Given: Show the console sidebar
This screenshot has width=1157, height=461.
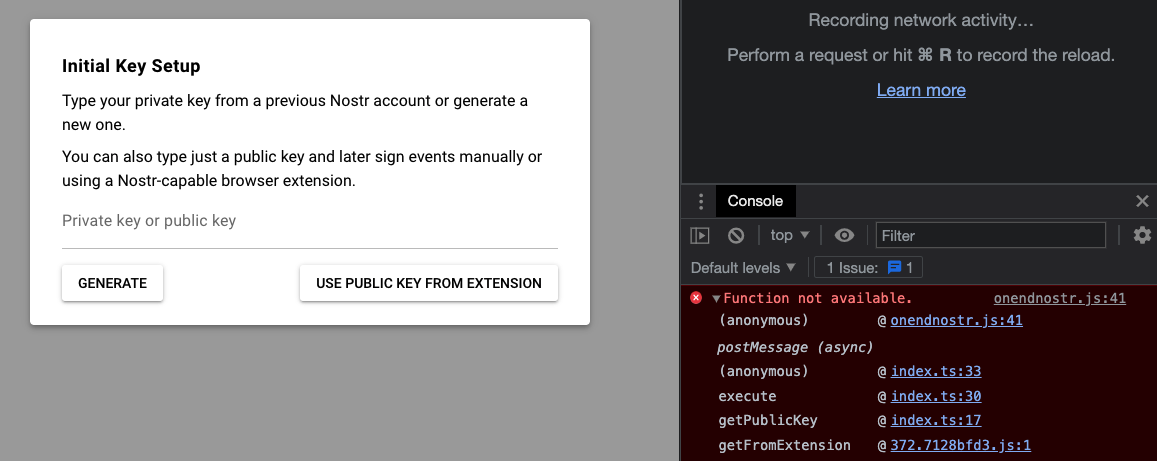Looking at the screenshot, I should pos(700,235).
